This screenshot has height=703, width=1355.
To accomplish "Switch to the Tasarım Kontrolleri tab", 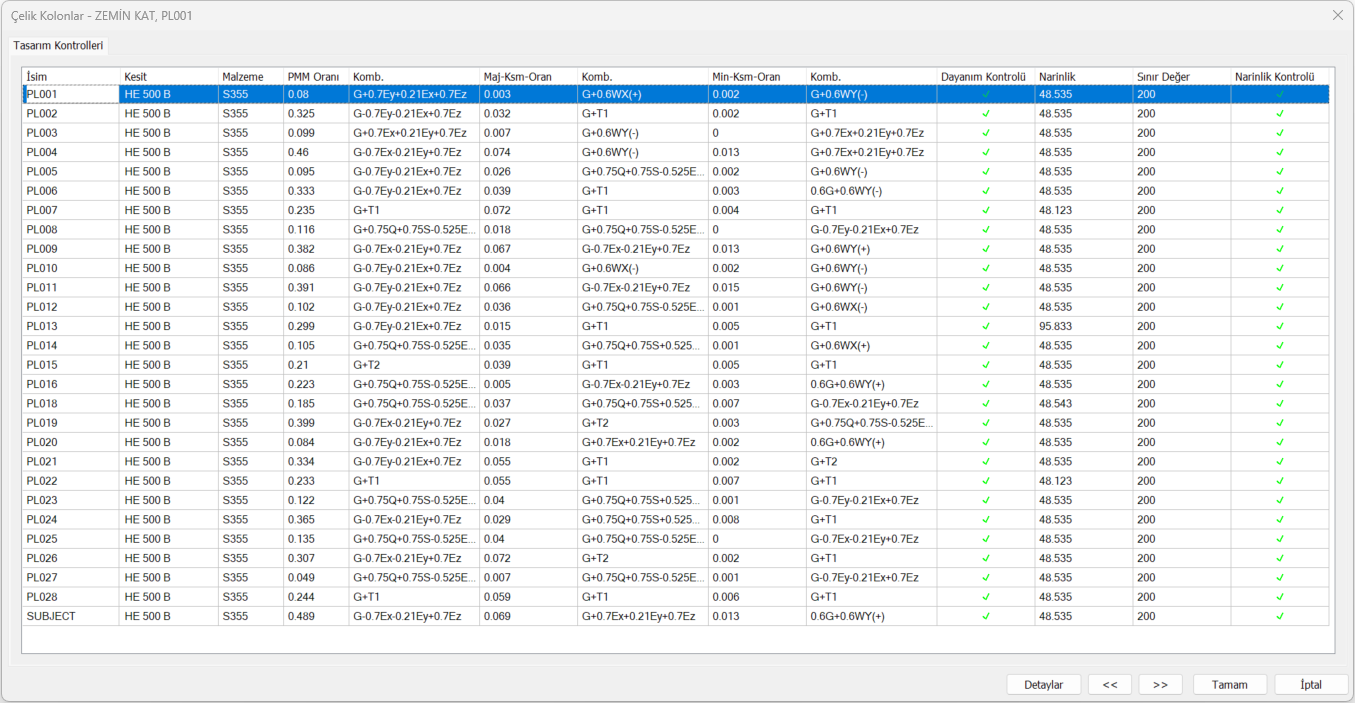I will pyautogui.click(x=58, y=46).
